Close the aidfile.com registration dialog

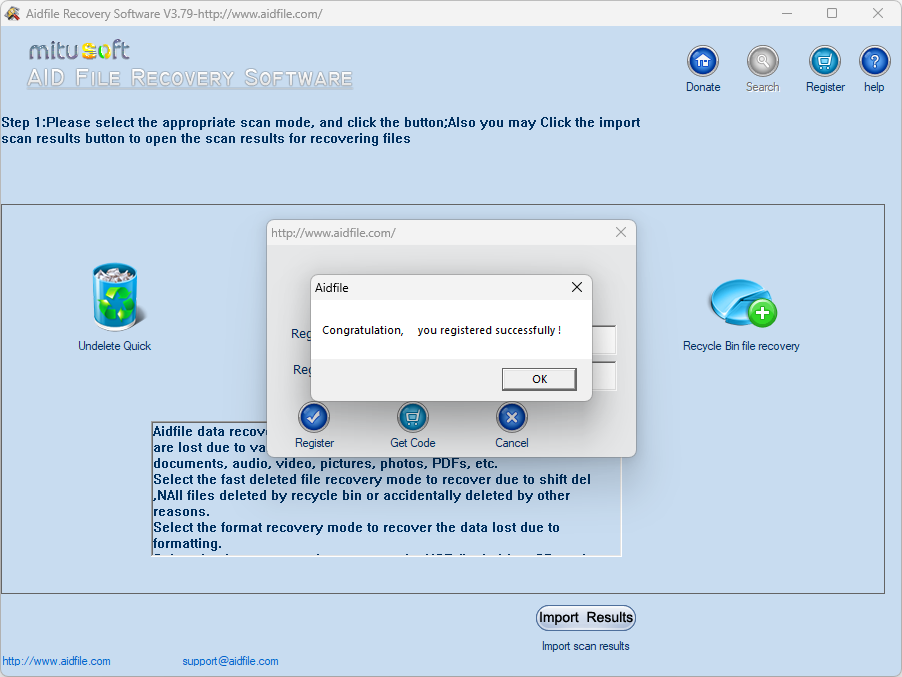click(x=621, y=232)
